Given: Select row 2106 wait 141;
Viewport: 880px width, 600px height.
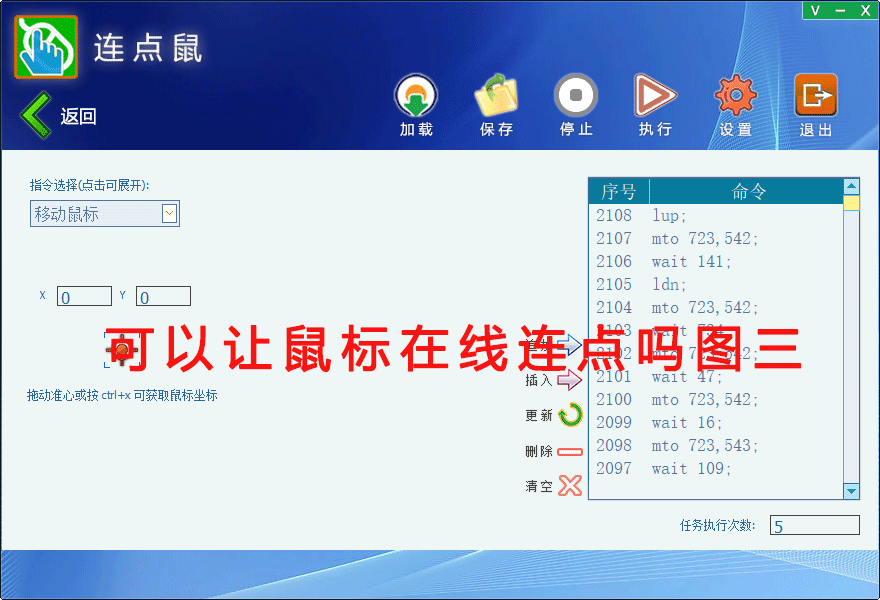Looking at the screenshot, I should [716, 262].
